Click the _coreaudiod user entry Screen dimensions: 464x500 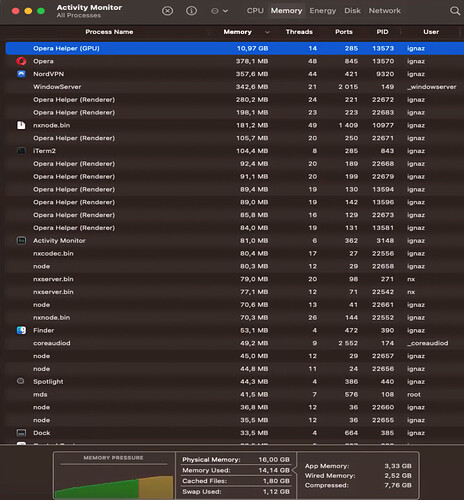427,343
